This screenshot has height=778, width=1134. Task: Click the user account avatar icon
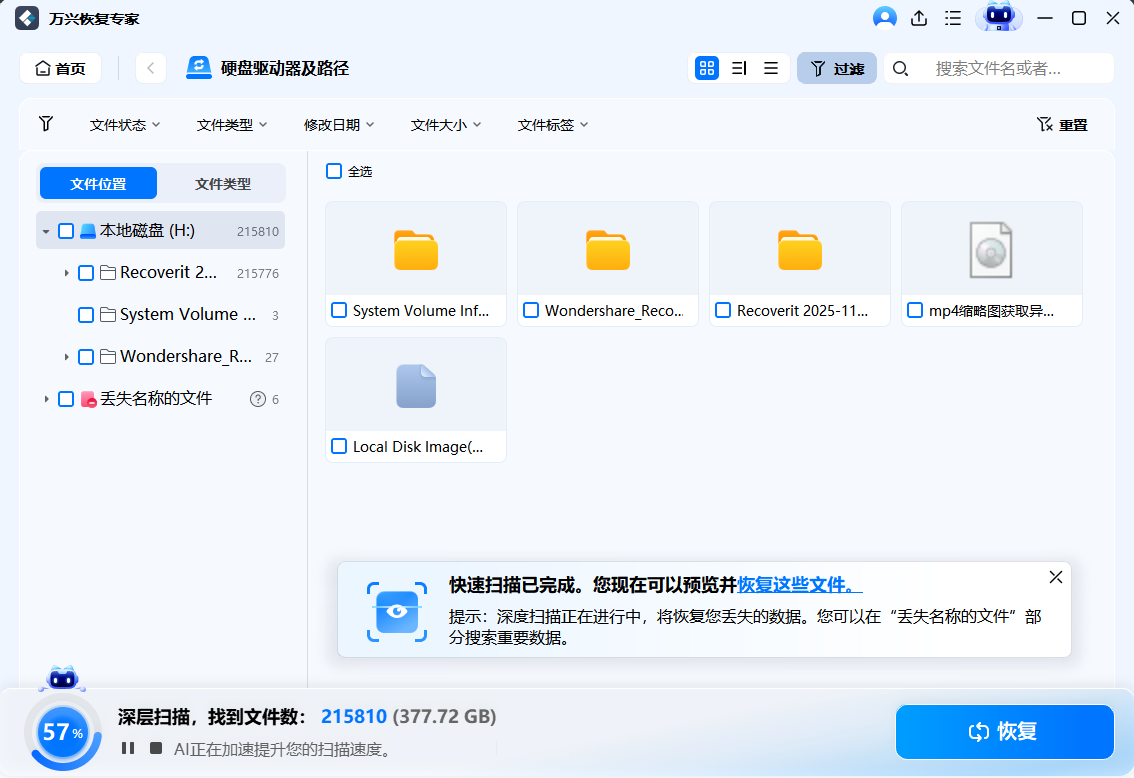884,18
